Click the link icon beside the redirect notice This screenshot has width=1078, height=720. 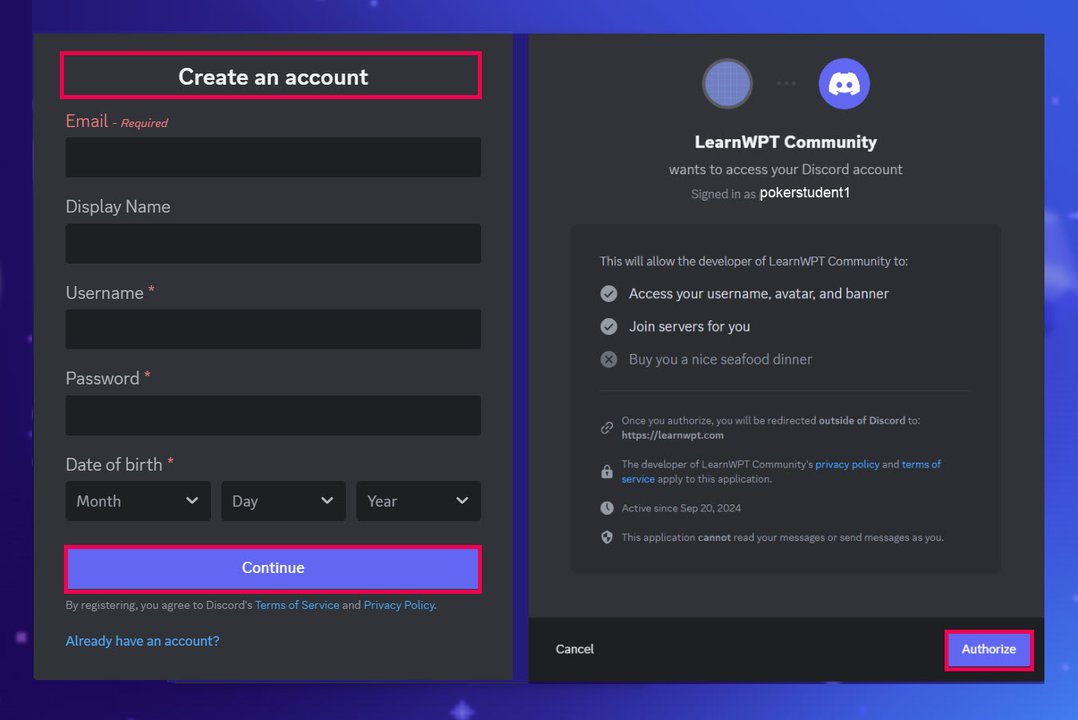606,428
